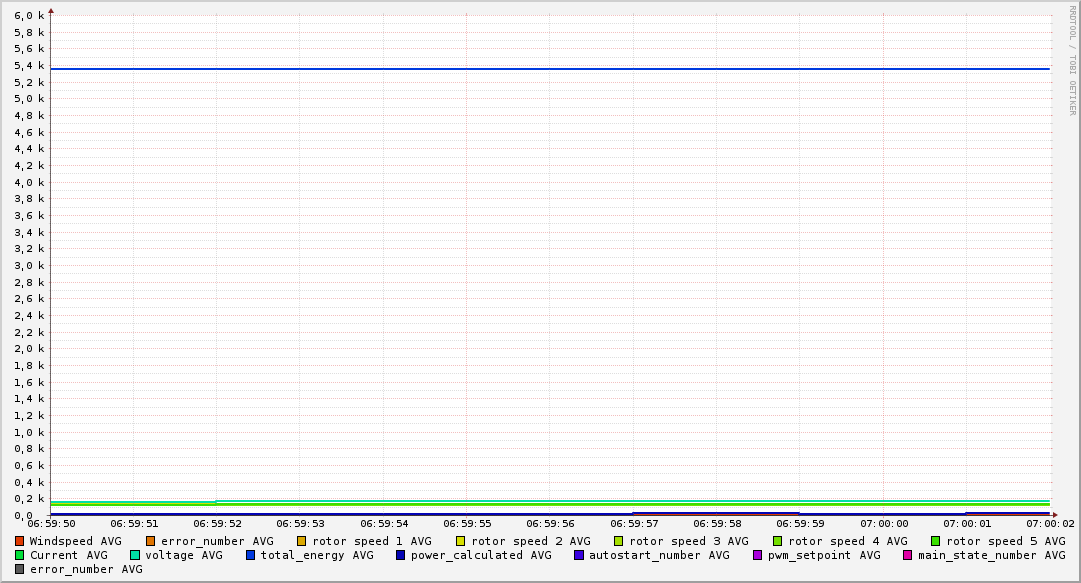This screenshot has height=583, width=1081.
Task: Click the 06:59:55 time axis label
Action: pos(467,523)
